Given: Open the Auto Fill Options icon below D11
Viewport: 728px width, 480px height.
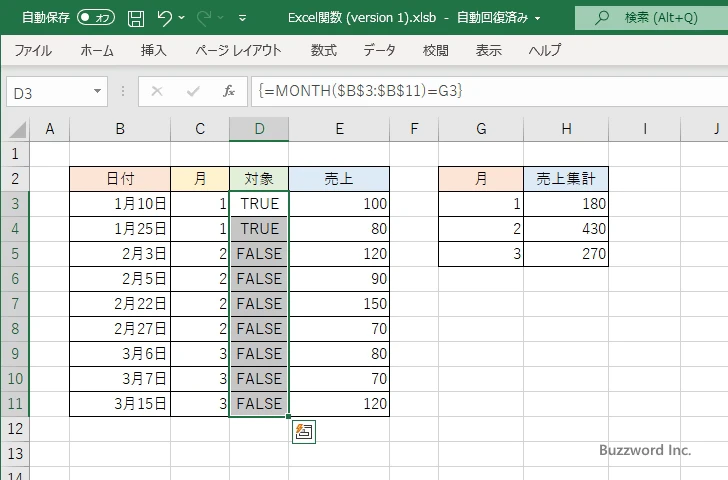Looking at the screenshot, I should (303, 432).
